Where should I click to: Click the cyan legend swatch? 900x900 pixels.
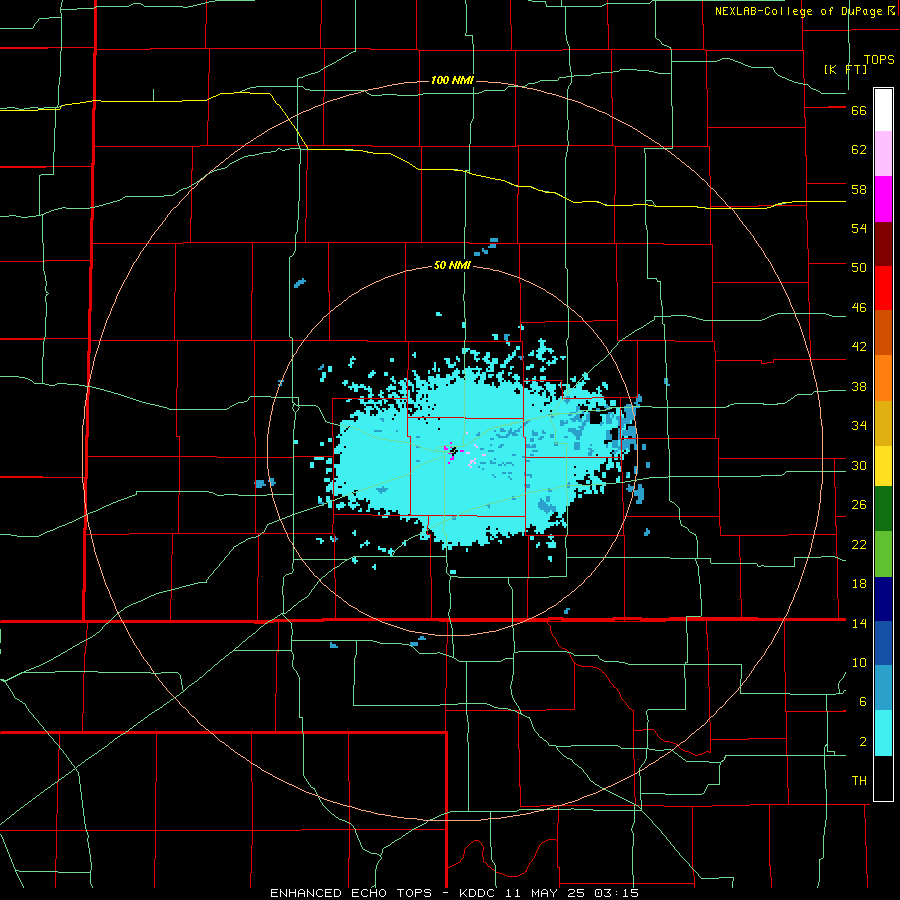tap(883, 733)
